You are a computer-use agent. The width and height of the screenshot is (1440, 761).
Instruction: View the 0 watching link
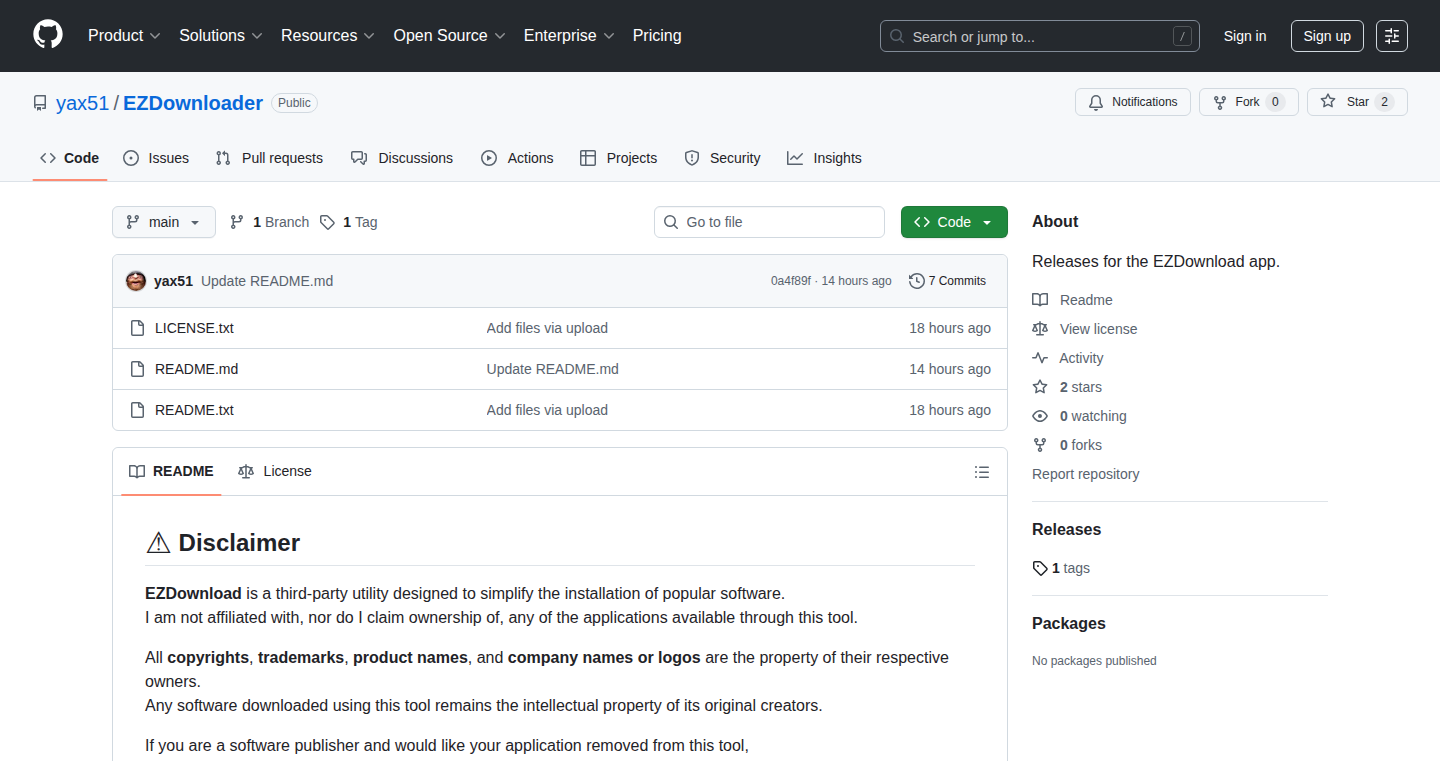(1079, 416)
